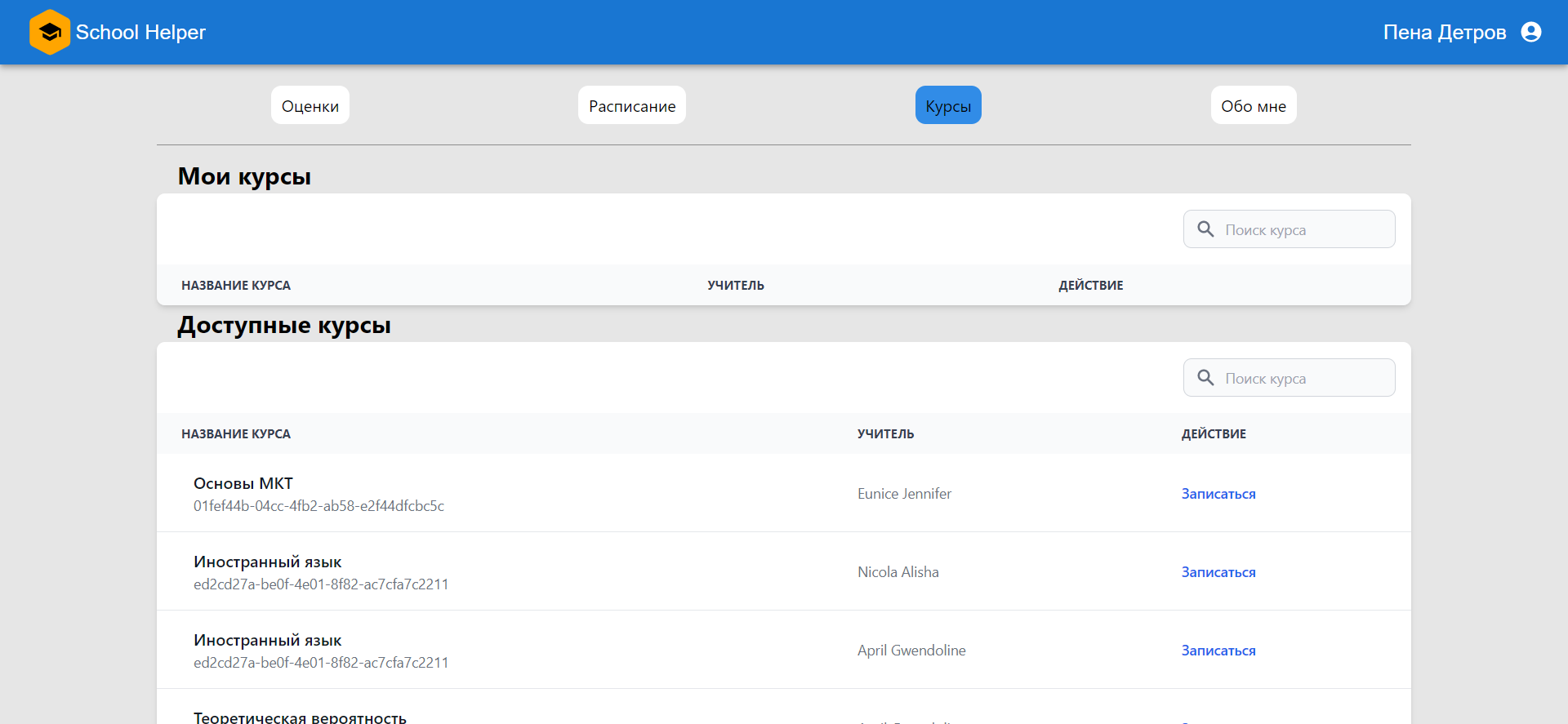The height and width of the screenshot is (724, 1568).
Task: Click teacher name Nicola Alisha
Action: coord(898,572)
